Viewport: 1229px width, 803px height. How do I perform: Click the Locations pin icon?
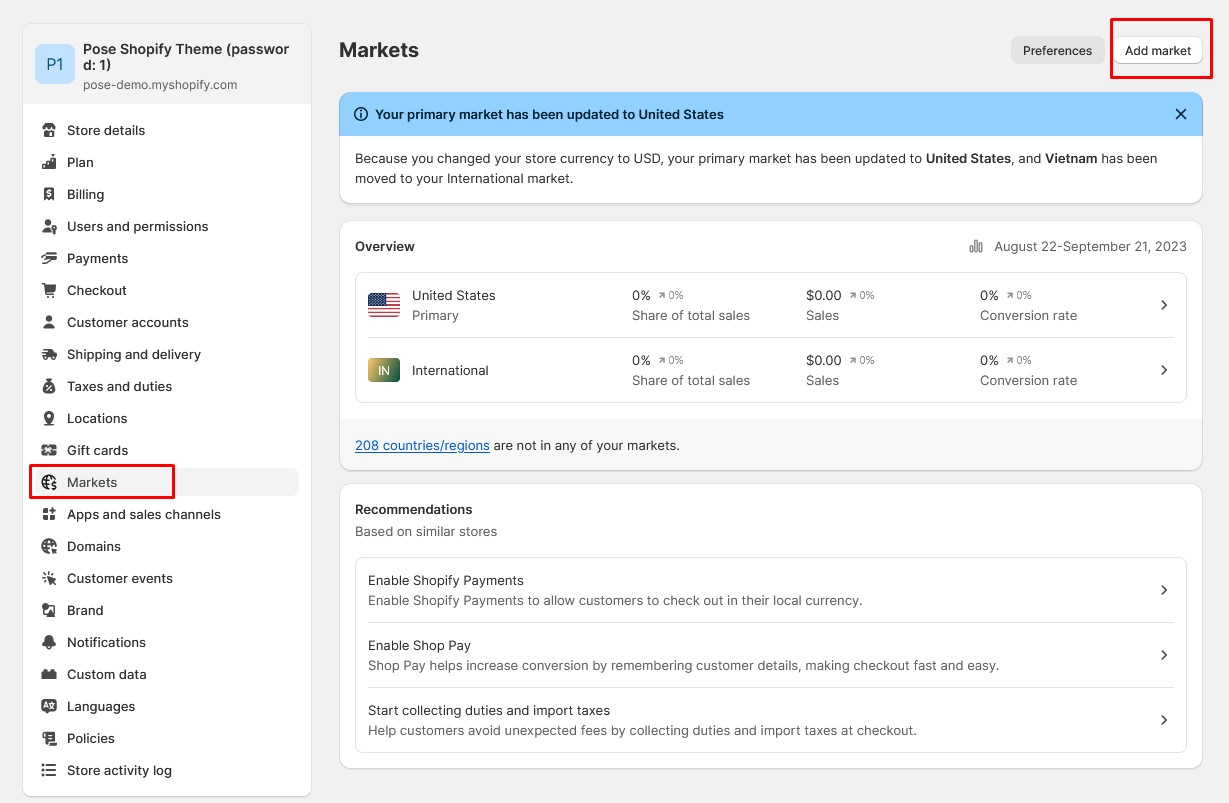point(49,418)
